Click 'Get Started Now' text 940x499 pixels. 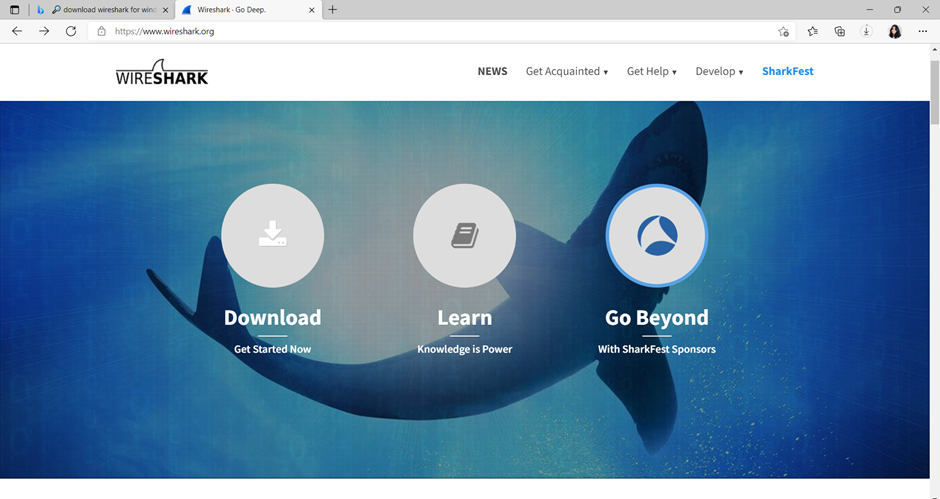[x=273, y=349]
